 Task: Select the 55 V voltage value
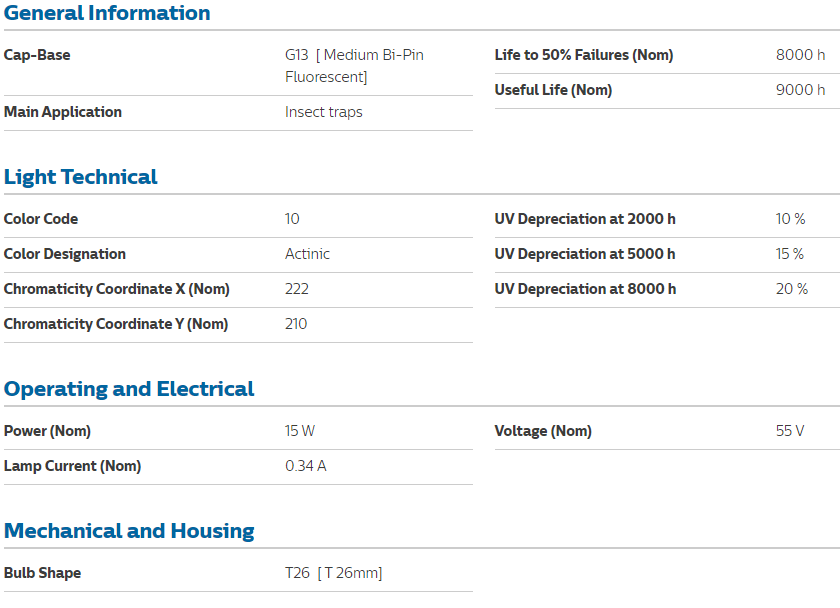click(x=789, y=431)
